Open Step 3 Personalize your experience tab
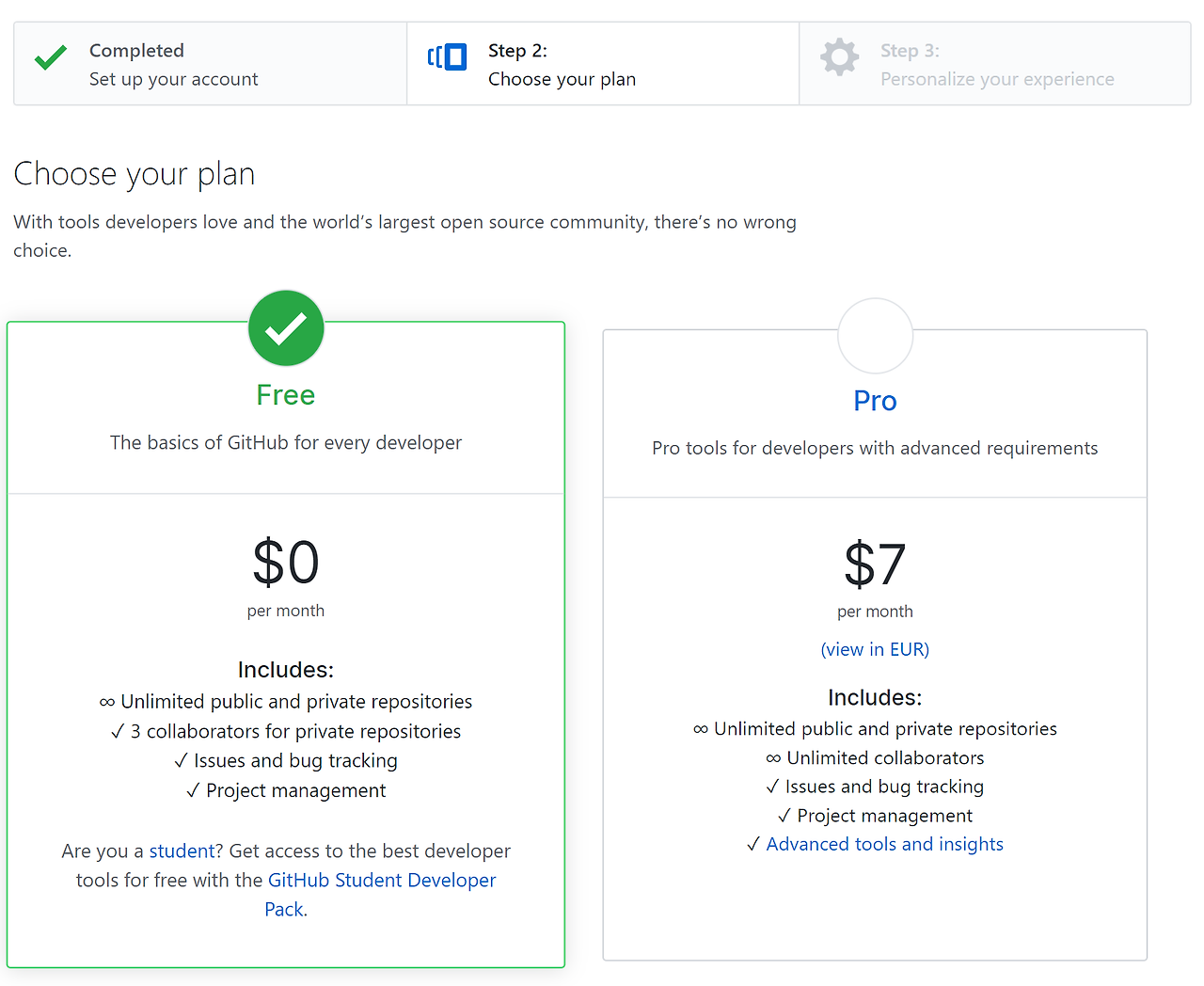Image resolution: width=1204 pixels, height=986 pixels. click(996, 65)
